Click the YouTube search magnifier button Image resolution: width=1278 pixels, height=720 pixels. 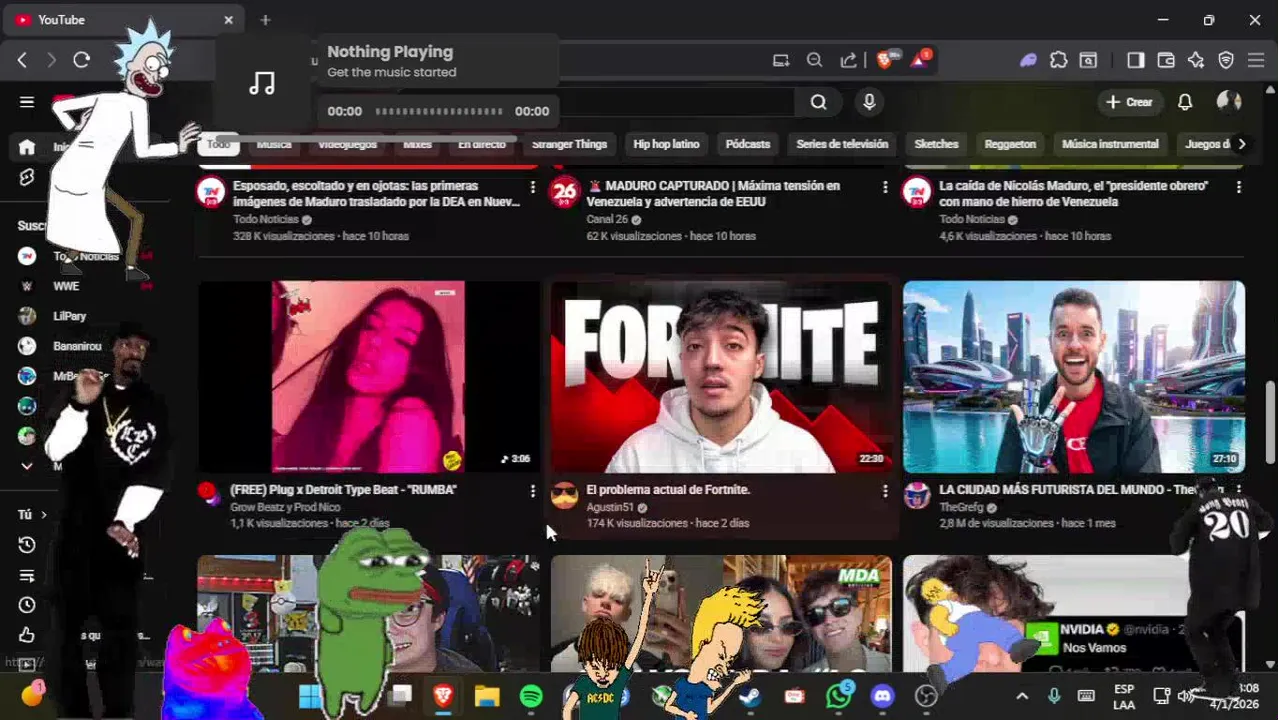[818, 102]
